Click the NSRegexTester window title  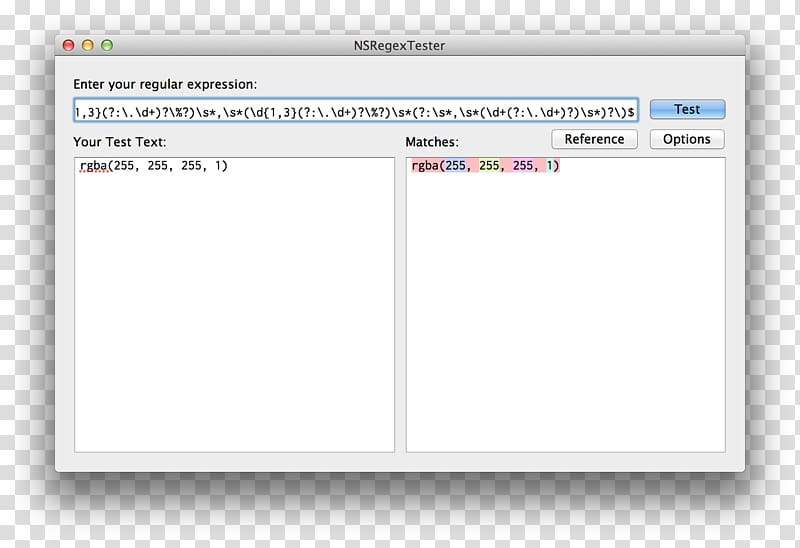(x=399, y=45)
